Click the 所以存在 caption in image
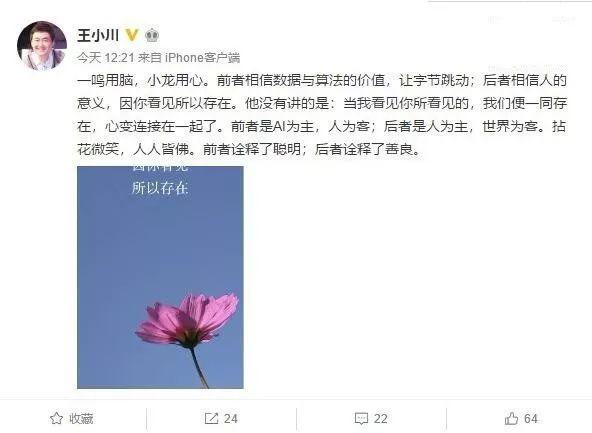 [160, 188]
